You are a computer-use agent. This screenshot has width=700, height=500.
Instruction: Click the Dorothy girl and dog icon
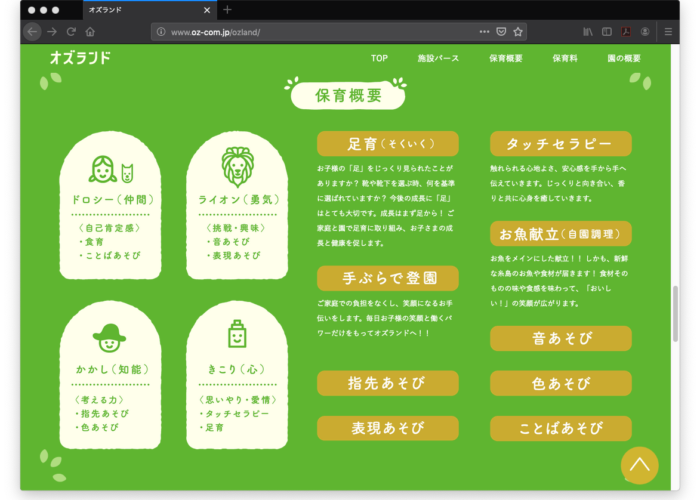[x=110, y=169]
